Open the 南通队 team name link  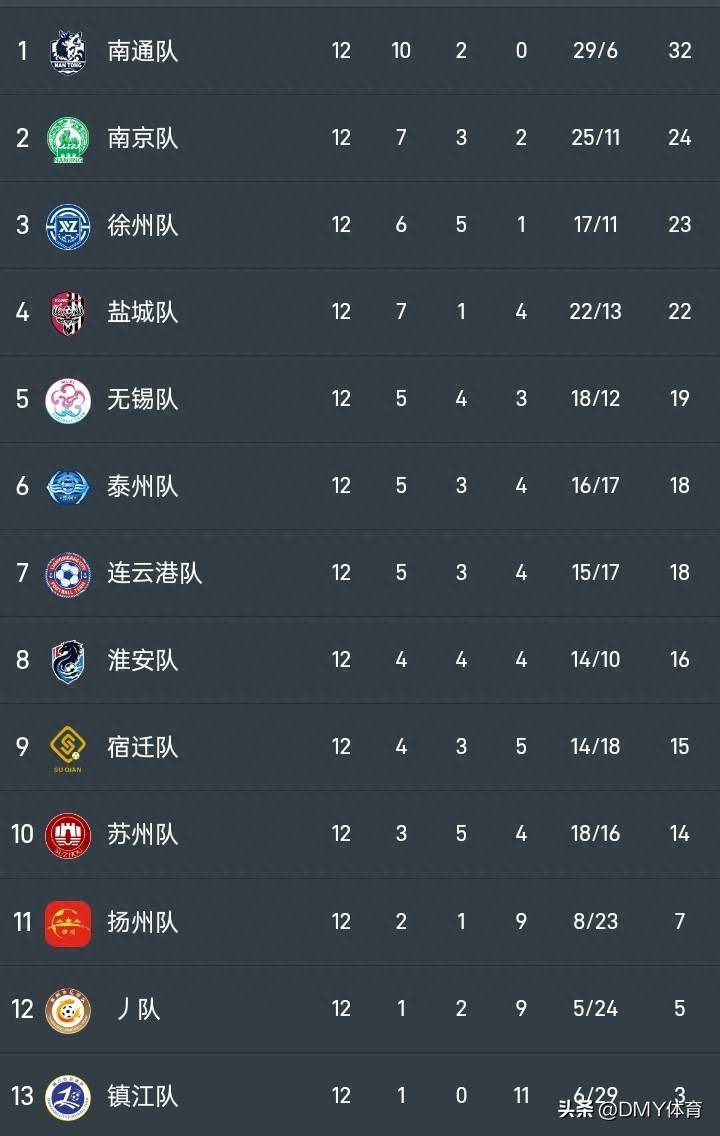coord(143,51)
